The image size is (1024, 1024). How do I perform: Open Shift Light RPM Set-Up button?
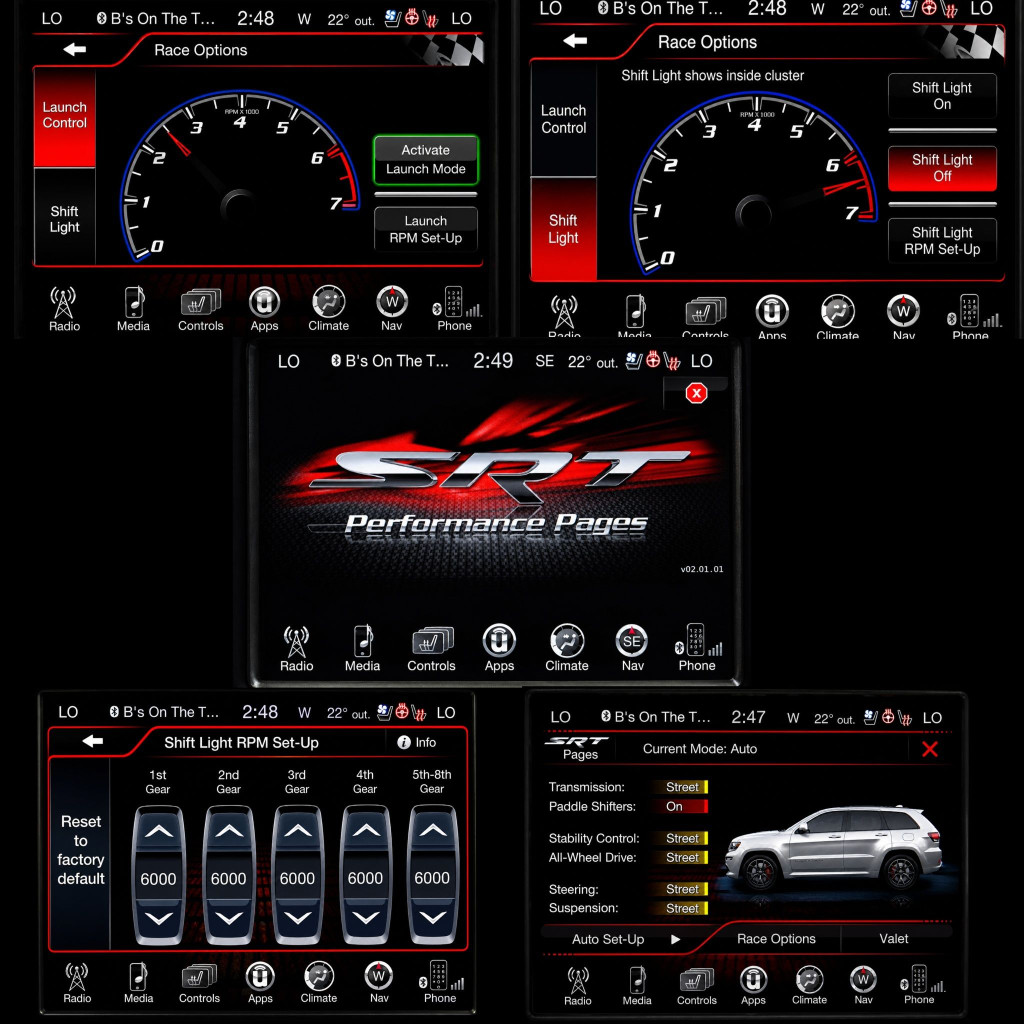click(x=942, y=241)
